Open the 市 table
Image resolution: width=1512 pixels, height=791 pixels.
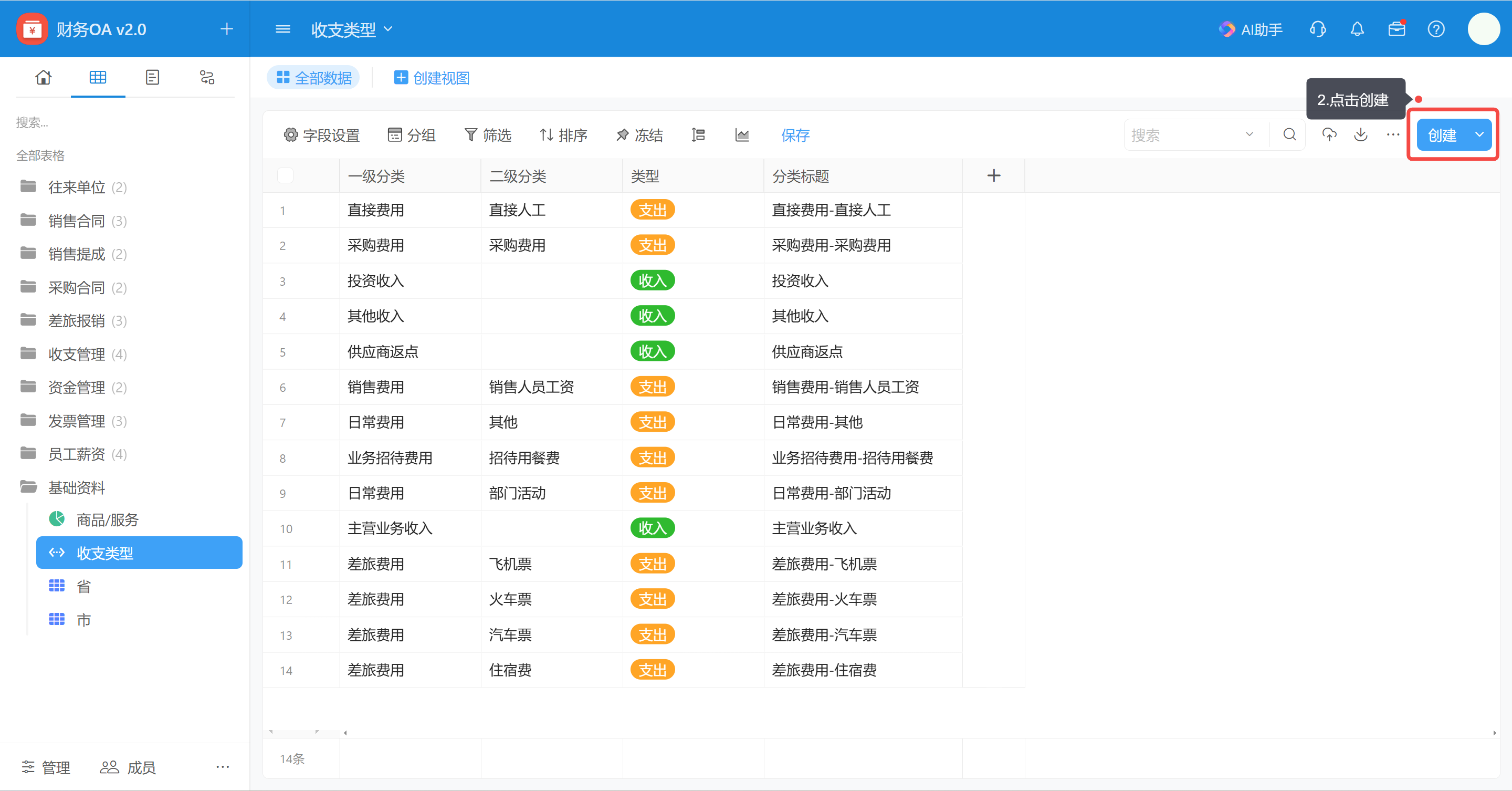point(139,619)
